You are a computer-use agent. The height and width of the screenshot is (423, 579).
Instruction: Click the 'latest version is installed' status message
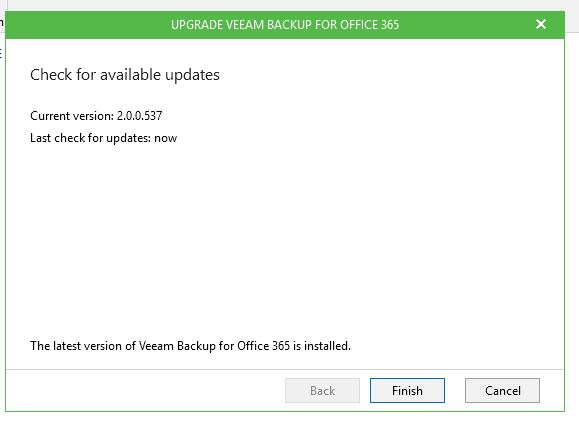[191, 346]
